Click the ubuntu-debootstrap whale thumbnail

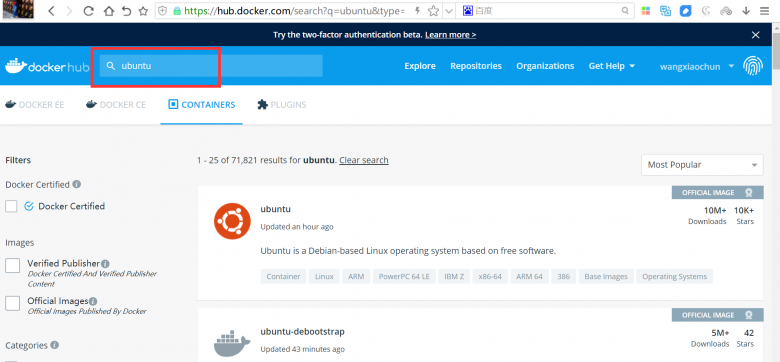click(232, 344)
